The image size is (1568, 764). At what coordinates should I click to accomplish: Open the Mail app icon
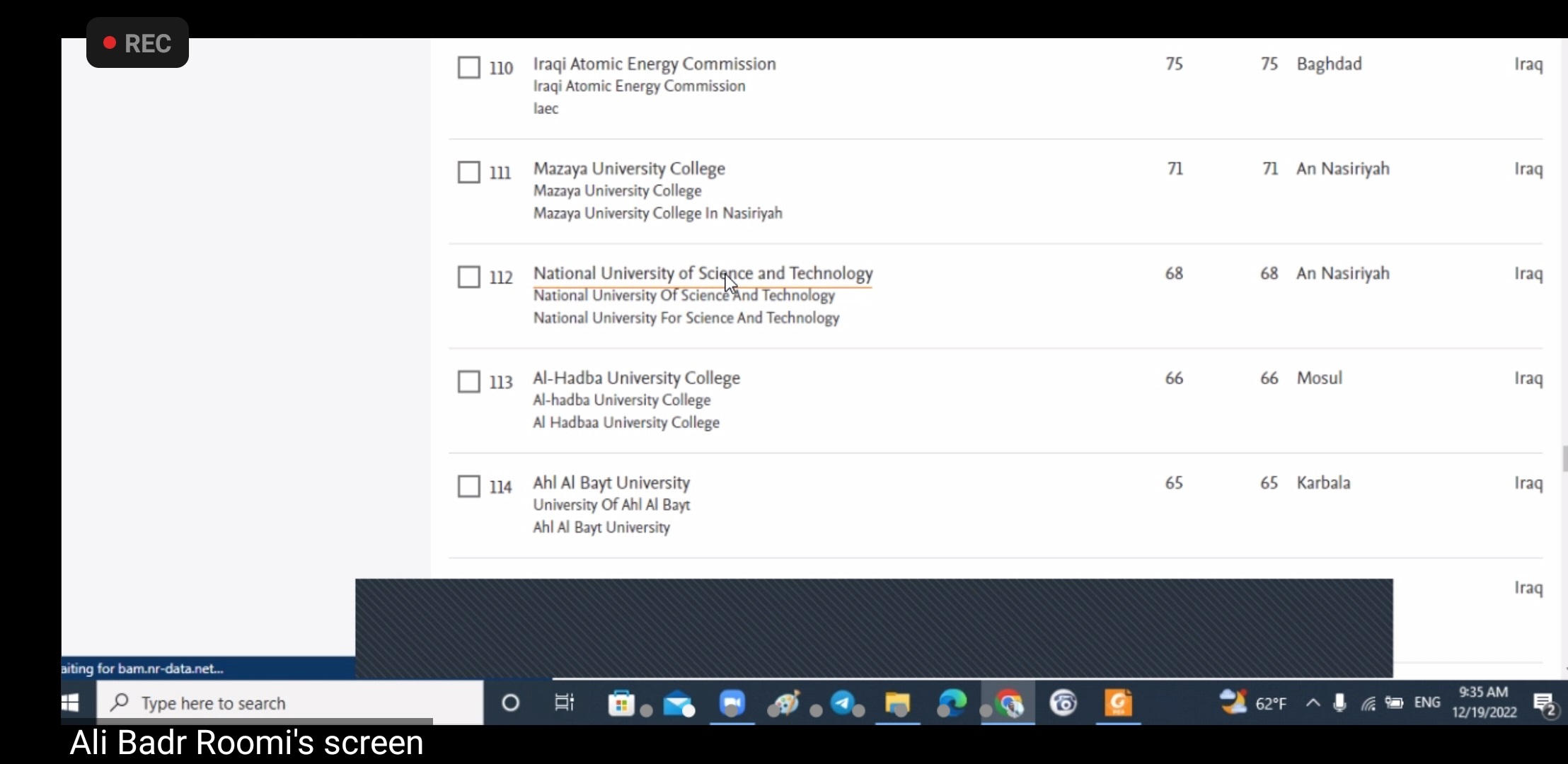pyautogui.click(x=677, y=703)
